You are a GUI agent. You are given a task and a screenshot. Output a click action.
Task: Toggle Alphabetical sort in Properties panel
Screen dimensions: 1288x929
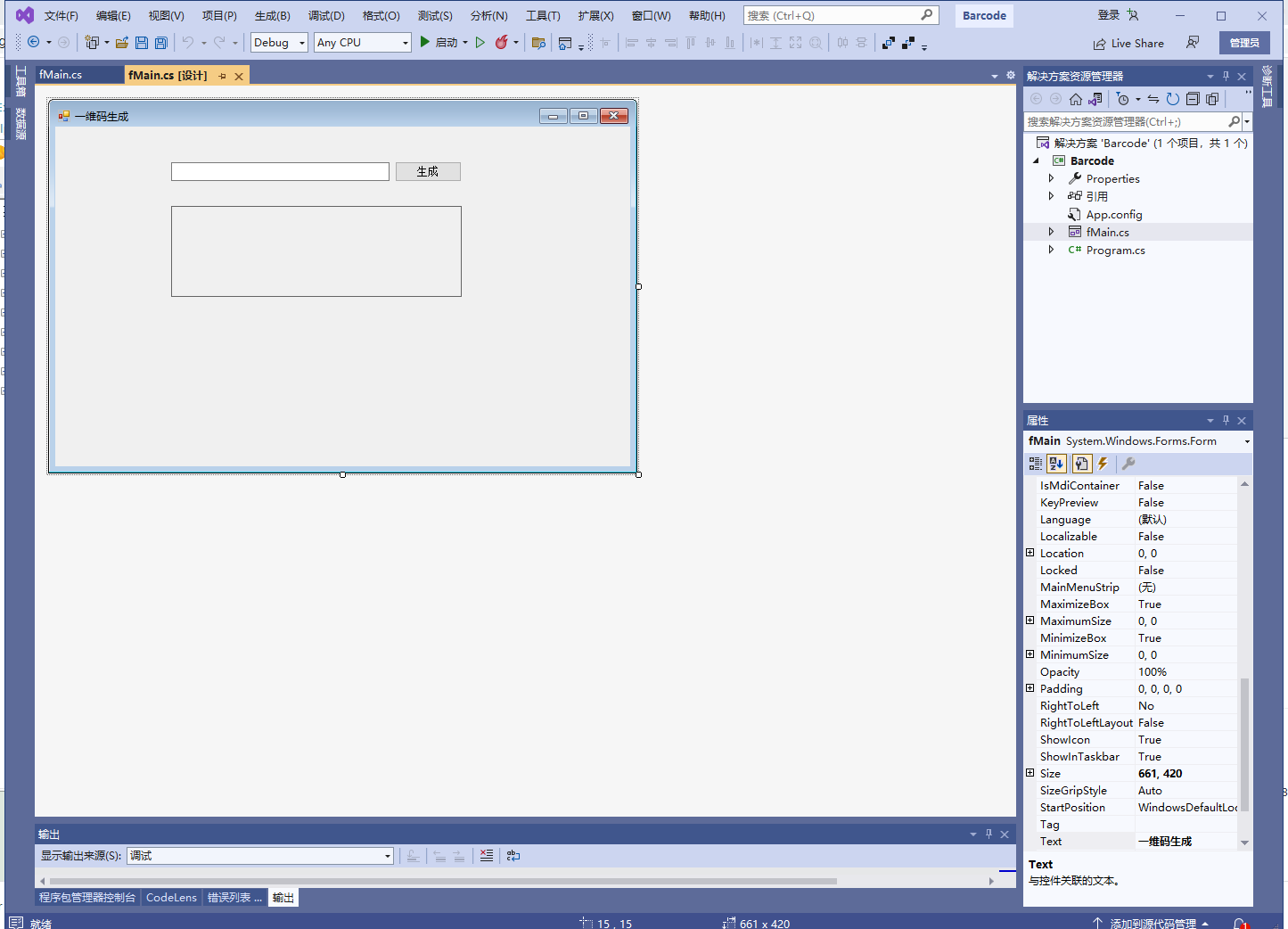point(1057,464)
